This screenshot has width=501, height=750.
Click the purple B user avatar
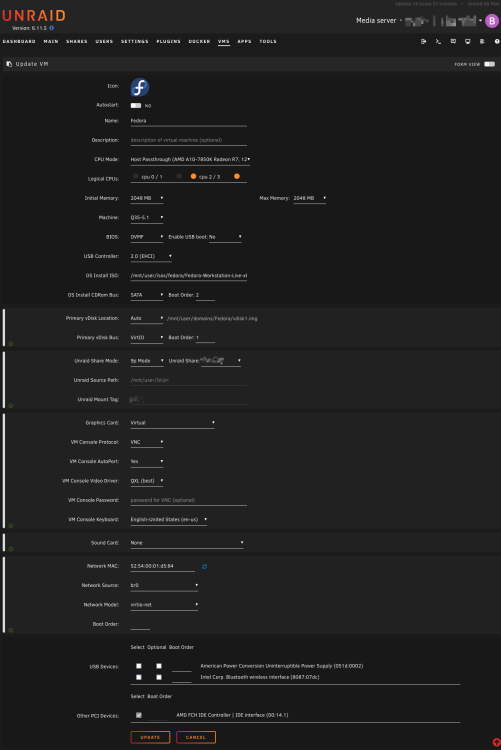(x=491, y=21)
